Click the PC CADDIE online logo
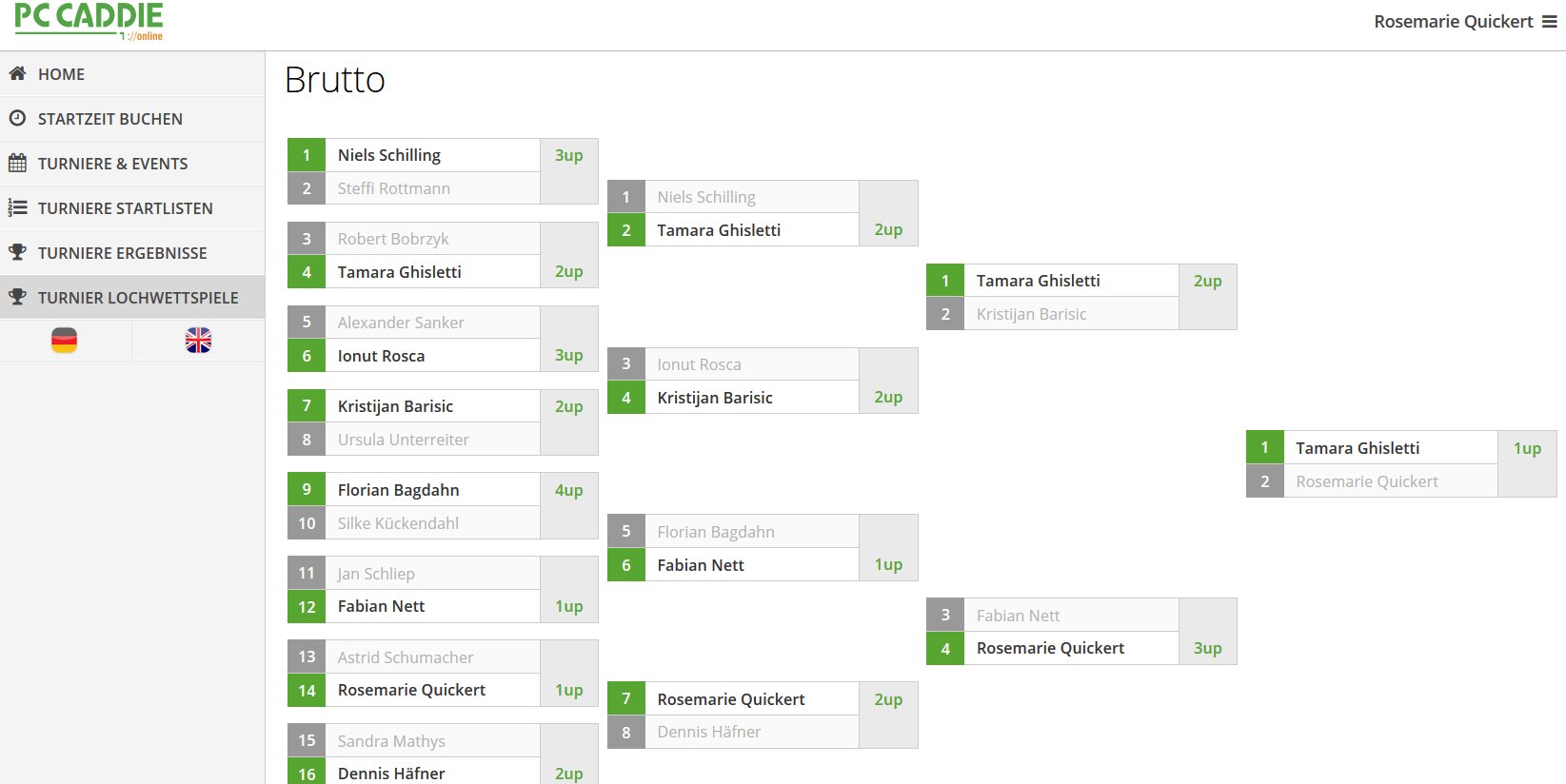The width and height of the screenshot is (1566, 784). 89,22
